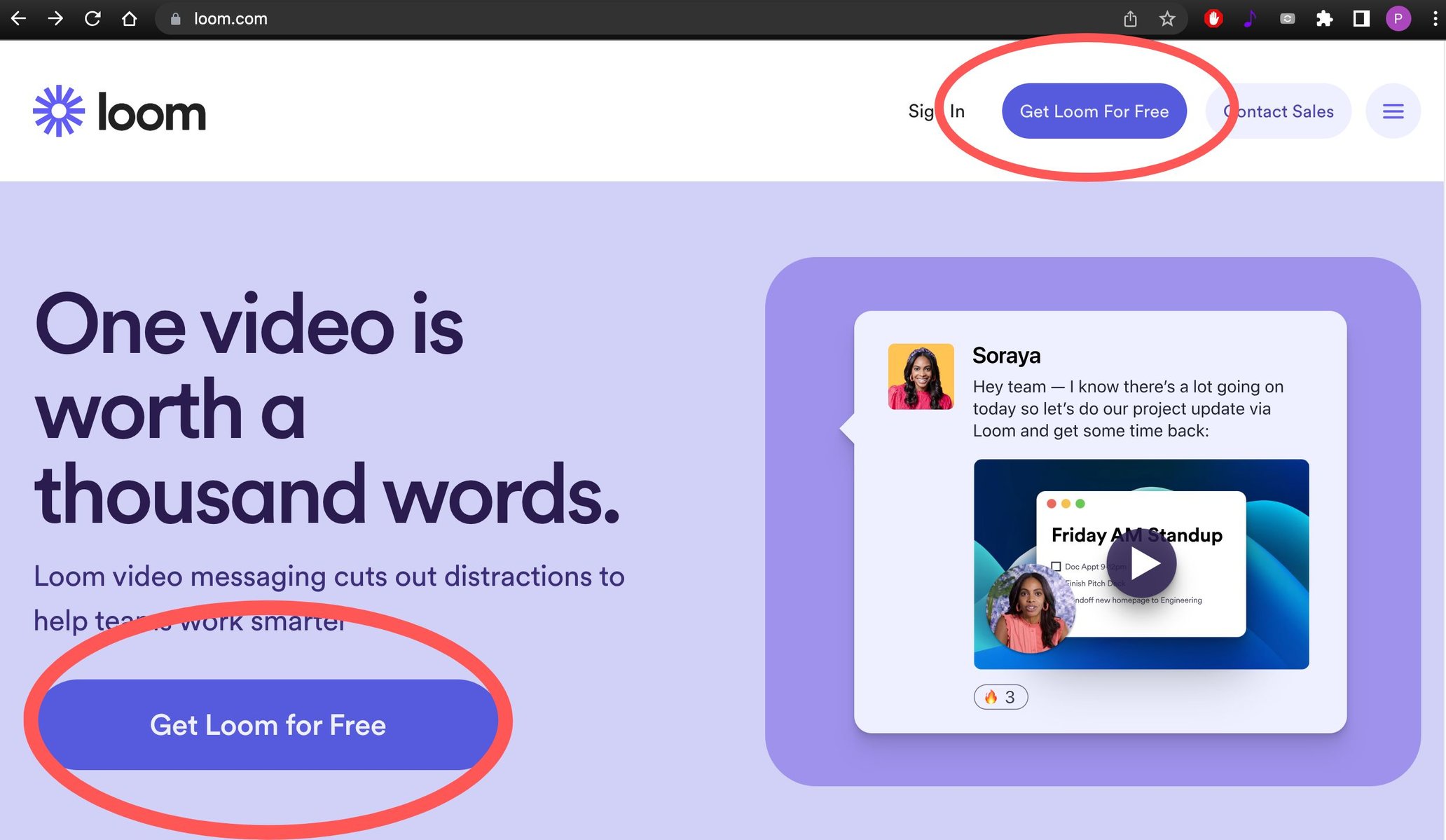Click the red ad blocker extension icon
Image resolution: width=1446 pixels, height=840 pixels.
point(1213,19)
